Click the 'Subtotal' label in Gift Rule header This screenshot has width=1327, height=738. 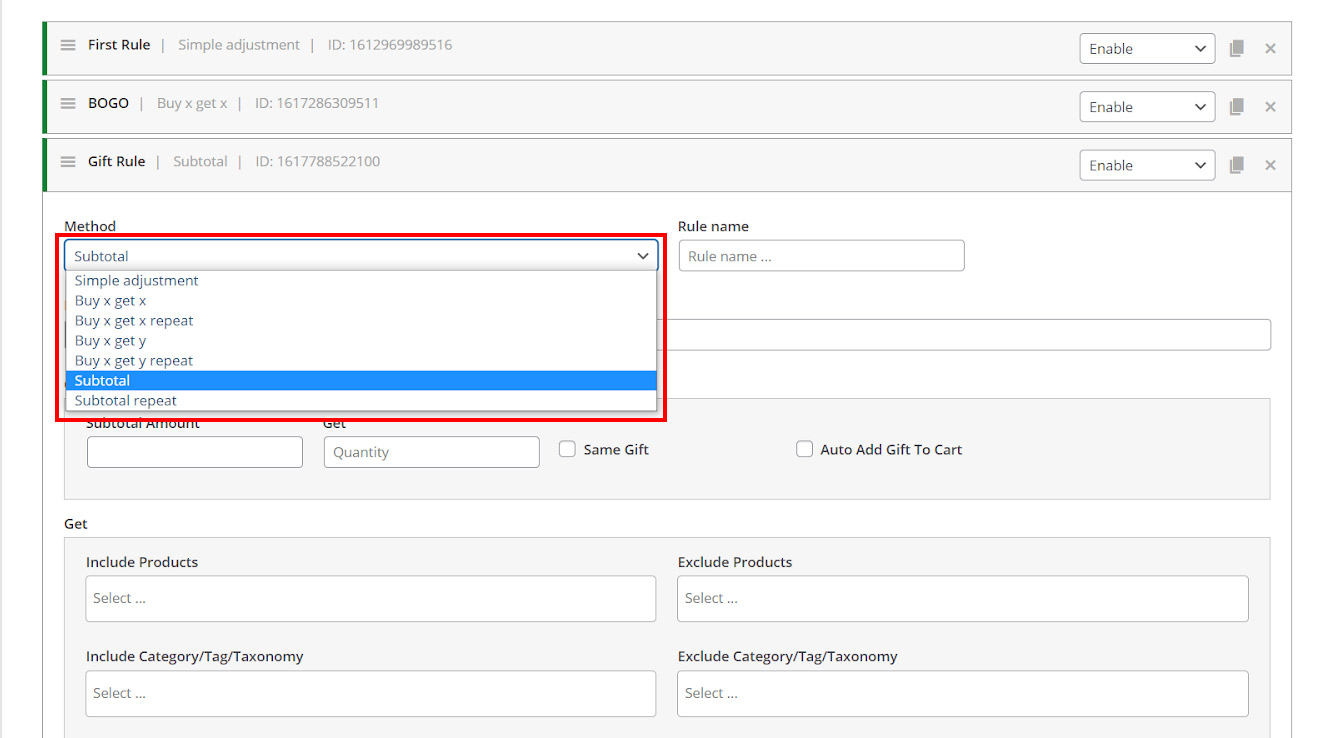click(x=200, y=162)
